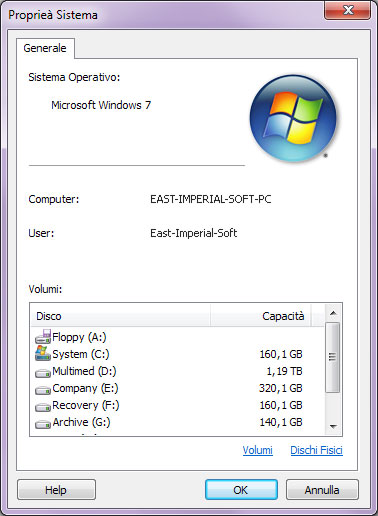Click the Floppy (A:) drive icon
The height and width of the screenshot is (516, 378).
click(43, 336)
